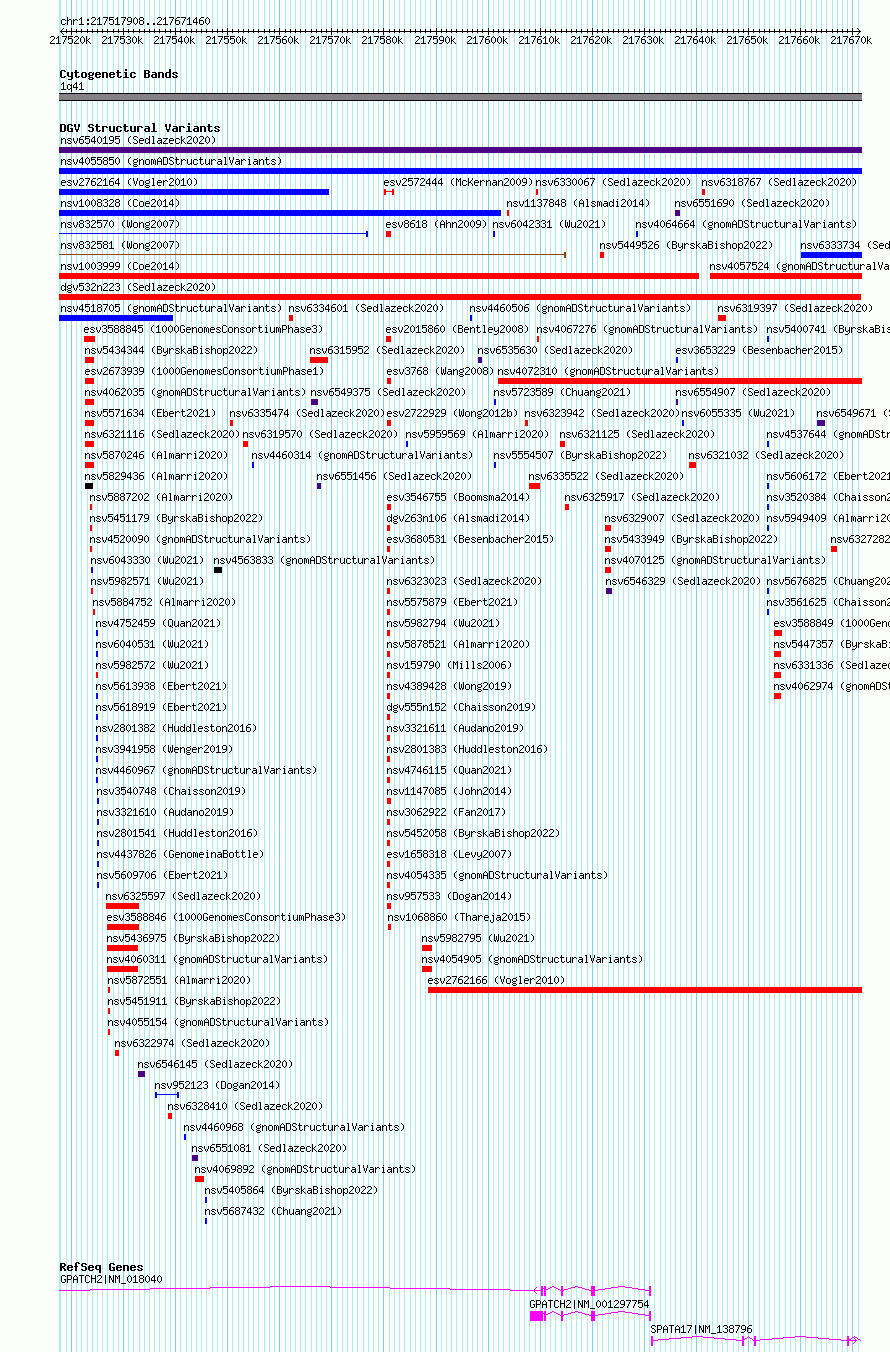The image size is (890, 1352).
Task: Click nsv6042331 (Wu2021) variant label
Action: 549,224
